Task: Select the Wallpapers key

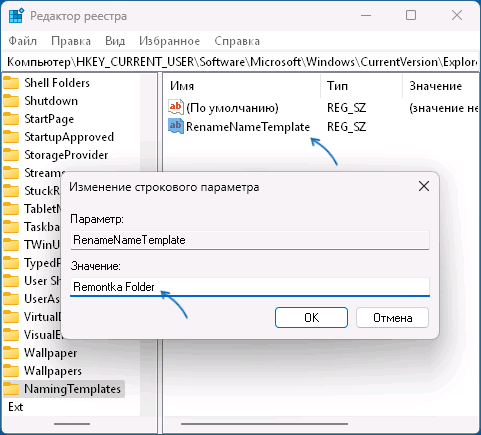Action: pyautogui.click(x=53, y=371)
